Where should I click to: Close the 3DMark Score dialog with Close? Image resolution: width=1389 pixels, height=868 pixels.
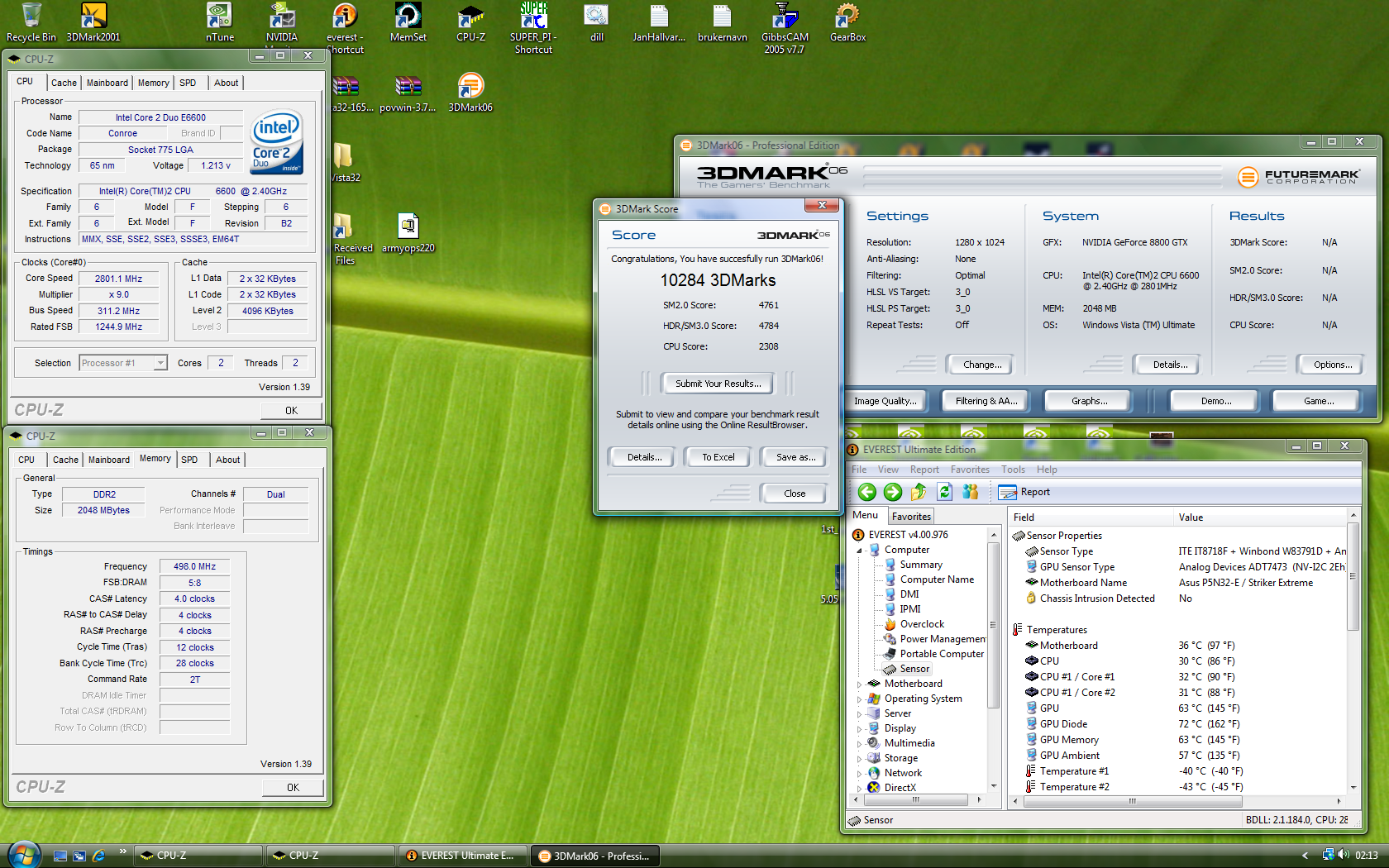tap(795, 494)
